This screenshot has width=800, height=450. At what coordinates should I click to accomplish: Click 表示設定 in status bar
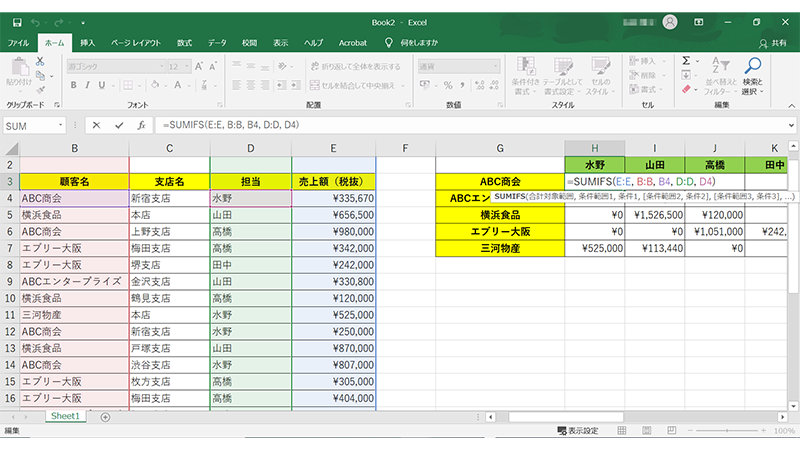tap(578, 431)
